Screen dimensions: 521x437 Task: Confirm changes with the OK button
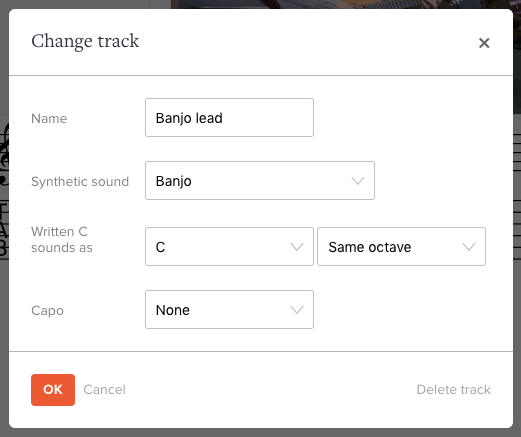53,390
